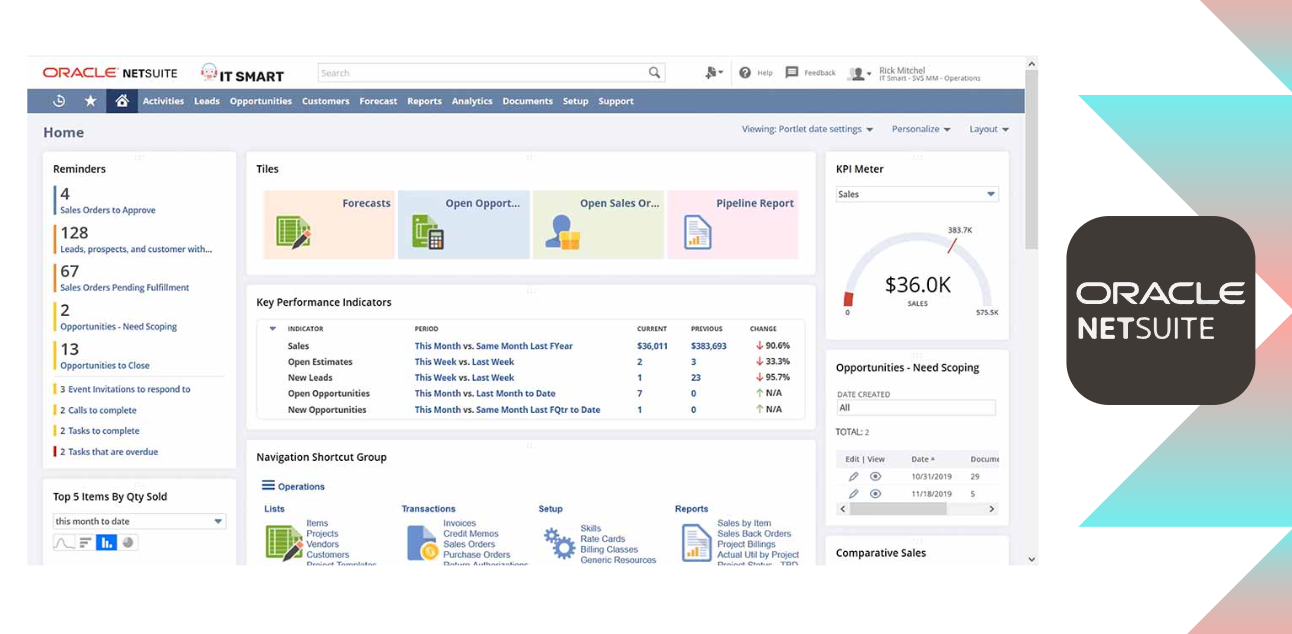The image size is (1292, 634).
Task: Open the Open Sales Or... tile
Action: coord(598,225)
